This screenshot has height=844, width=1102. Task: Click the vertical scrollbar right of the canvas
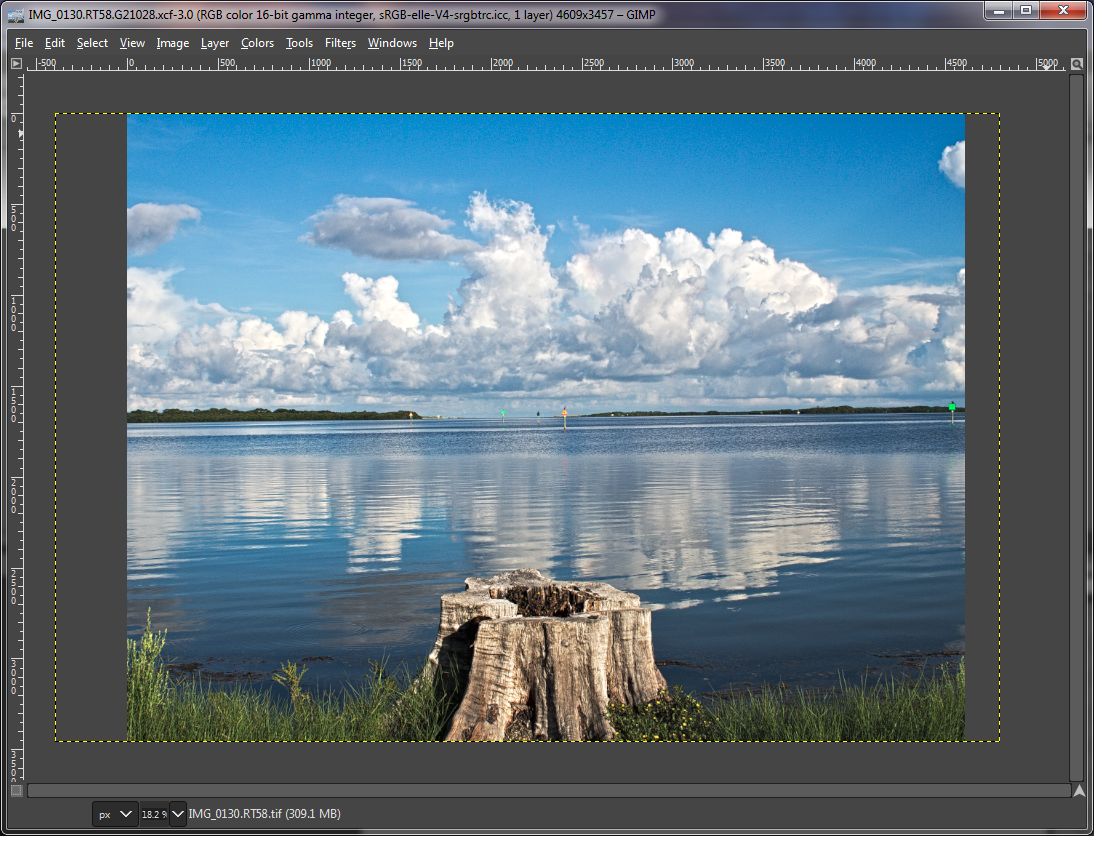(1077, 425)
